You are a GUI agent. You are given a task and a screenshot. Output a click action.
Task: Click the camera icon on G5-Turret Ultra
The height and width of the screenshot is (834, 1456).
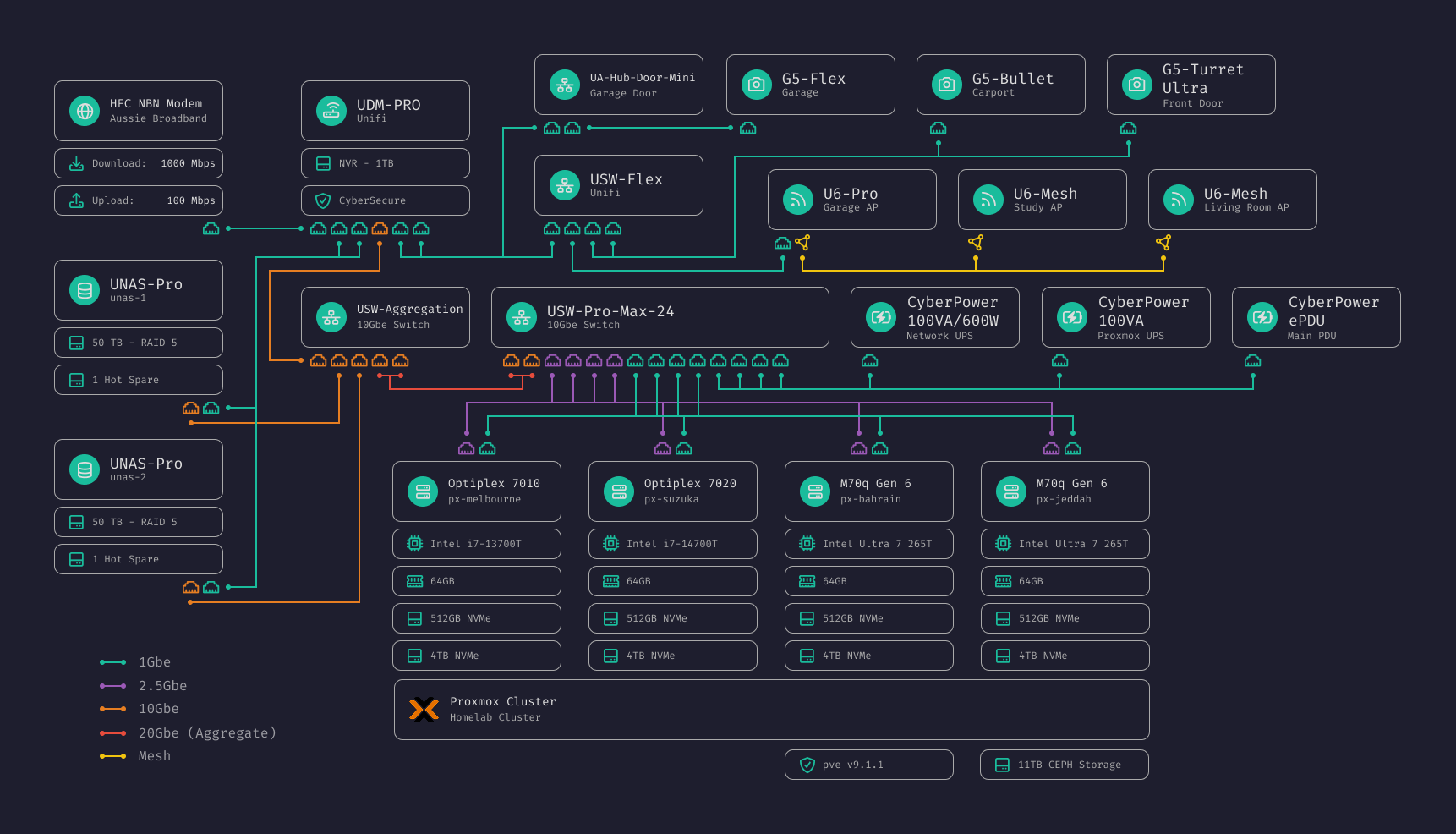click(x=1136, y=85)
